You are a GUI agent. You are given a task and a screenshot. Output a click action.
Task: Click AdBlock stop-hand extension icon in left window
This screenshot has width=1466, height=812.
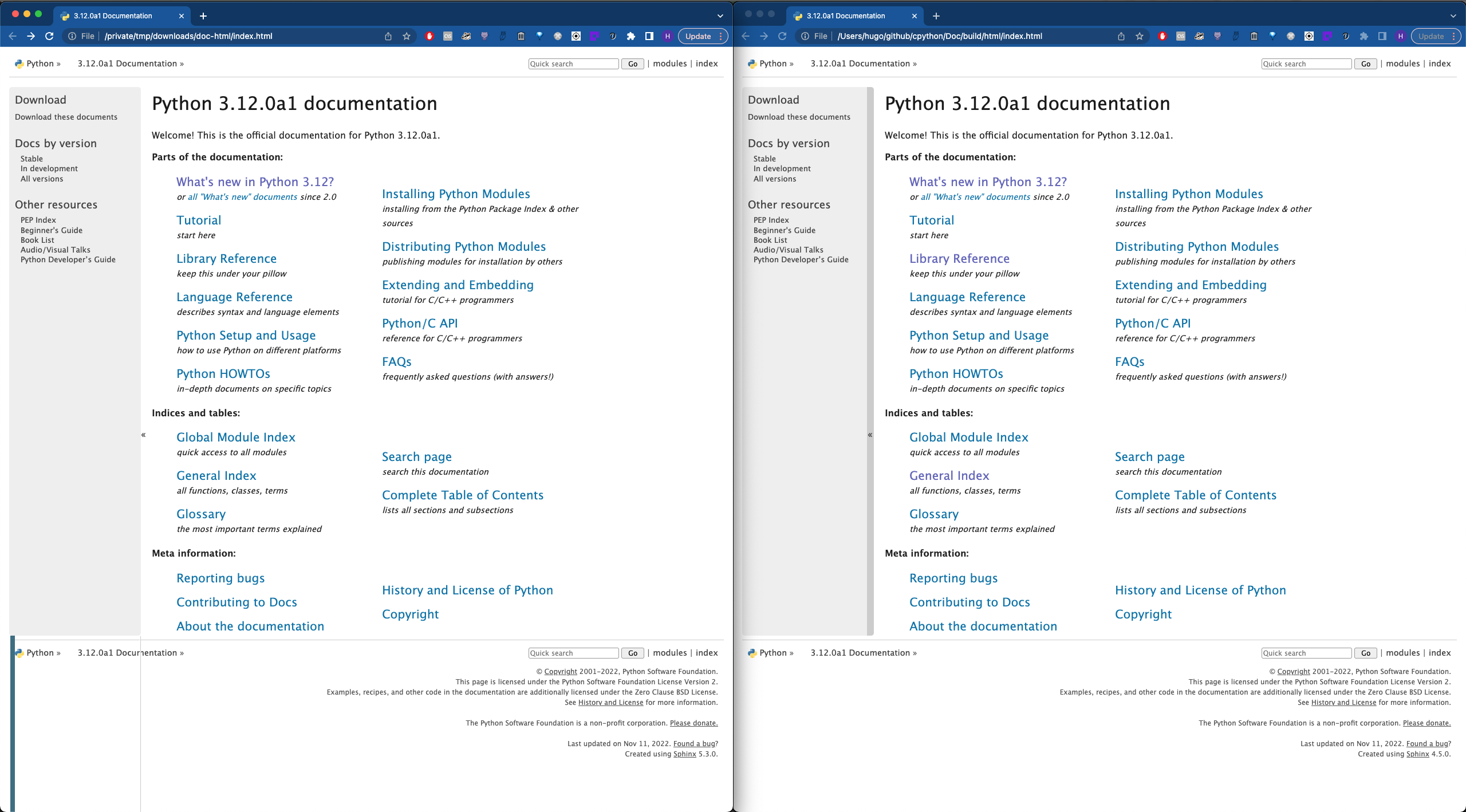[x=429, y=36]
